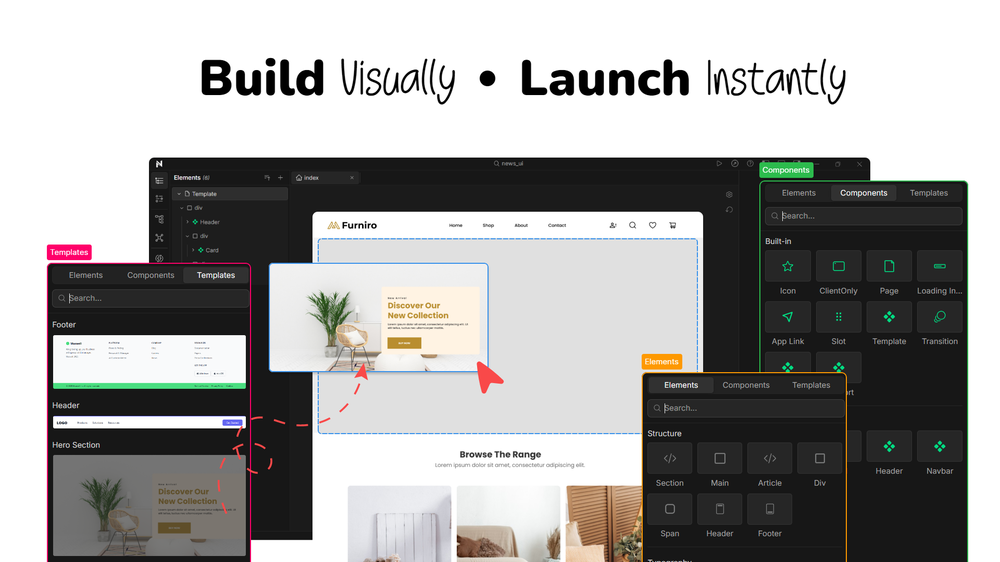This screenshot has height=562, width=1000.
Task: Click Furniro shopping cart icon
Action: tap(672, 225)
